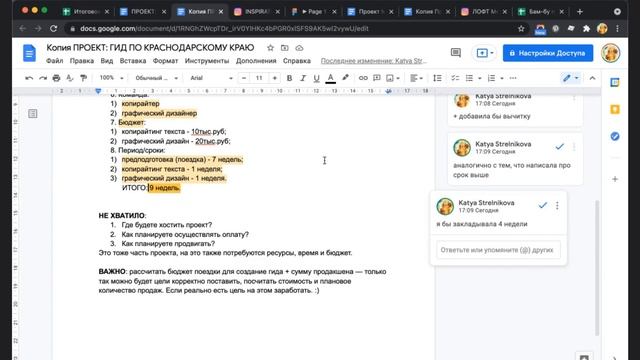
Task: Click the reply field 'Ответьте или упомяните'
Action: pos(498,250)
